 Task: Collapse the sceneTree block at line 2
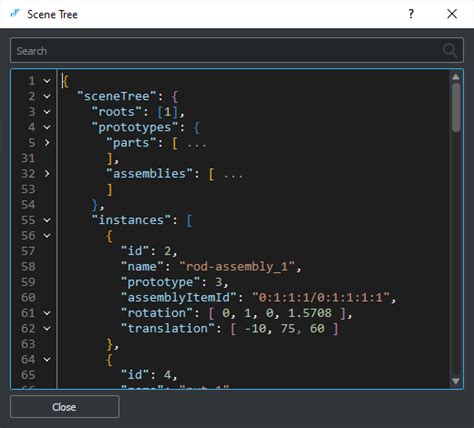(47, 96)
